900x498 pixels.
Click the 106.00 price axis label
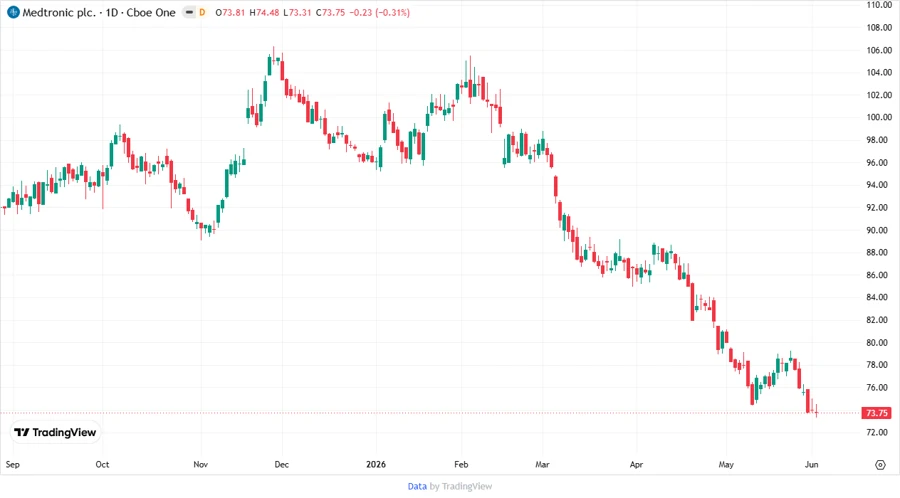pos(879,50)
